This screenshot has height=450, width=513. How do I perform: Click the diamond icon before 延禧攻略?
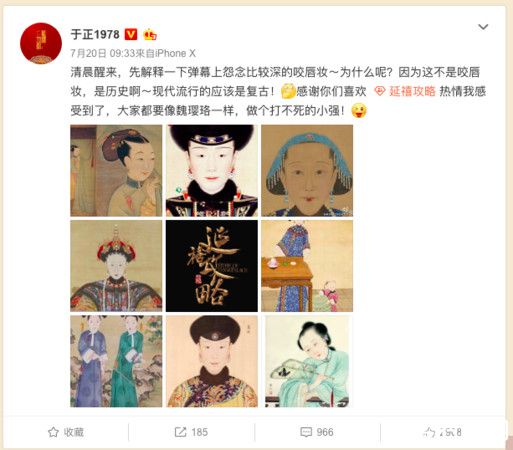tap(380, 91)
